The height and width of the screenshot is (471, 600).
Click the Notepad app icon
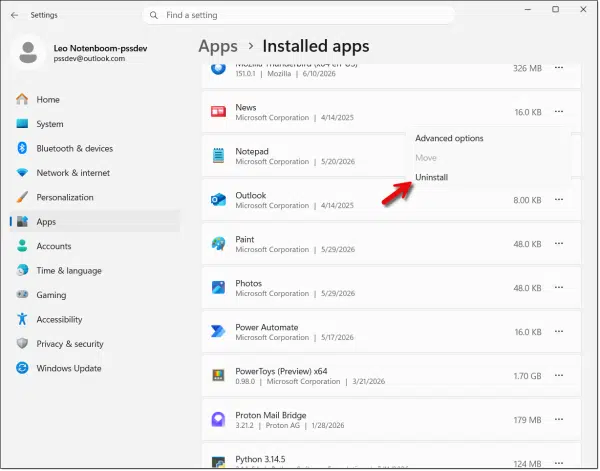(x=218, y=156)
